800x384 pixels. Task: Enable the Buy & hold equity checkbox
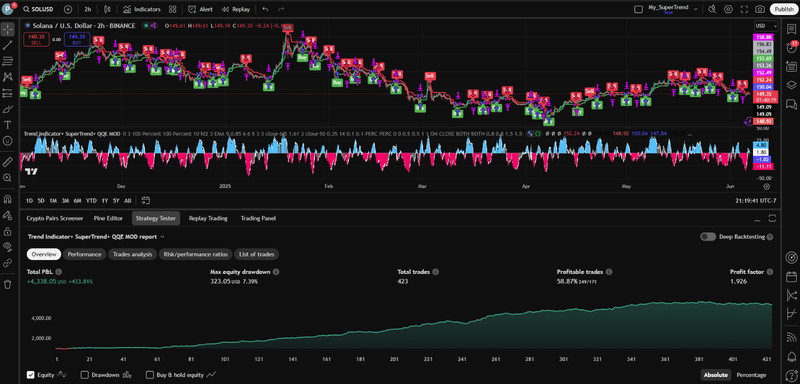(x=149, y=375)
